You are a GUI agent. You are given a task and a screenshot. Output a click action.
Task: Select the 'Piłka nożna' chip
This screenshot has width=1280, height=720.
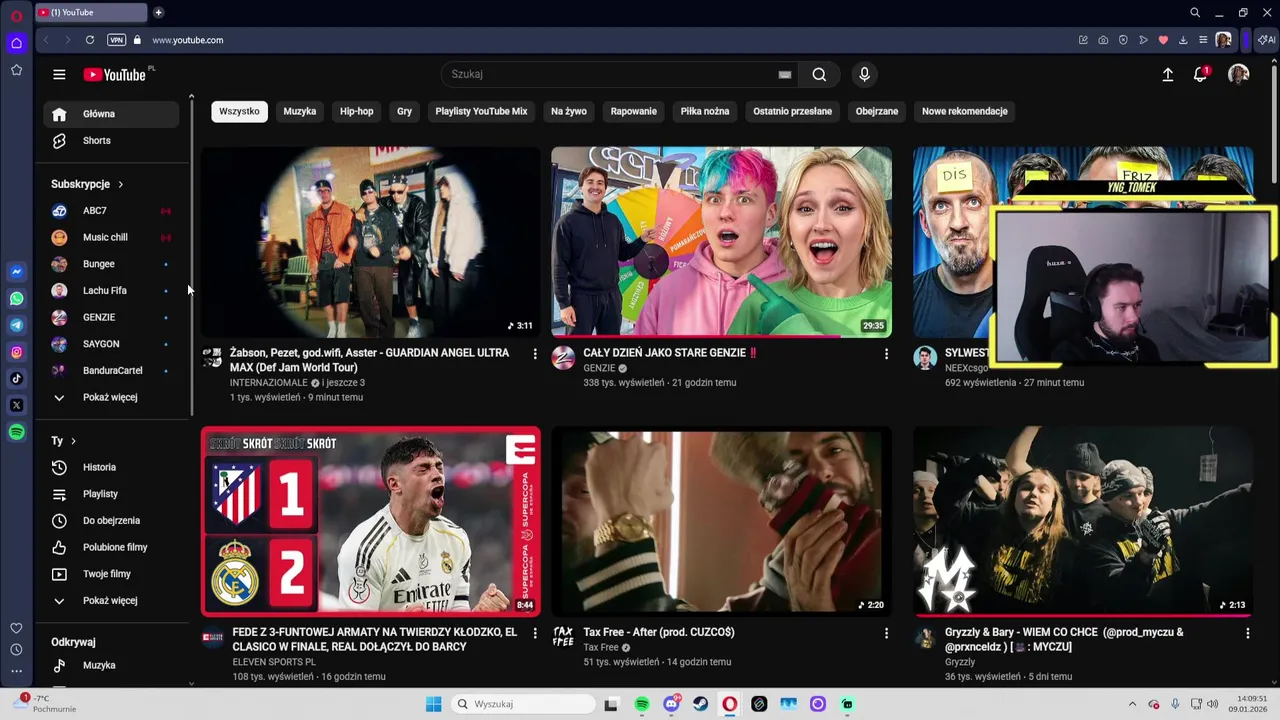click(x=705, y=111)
